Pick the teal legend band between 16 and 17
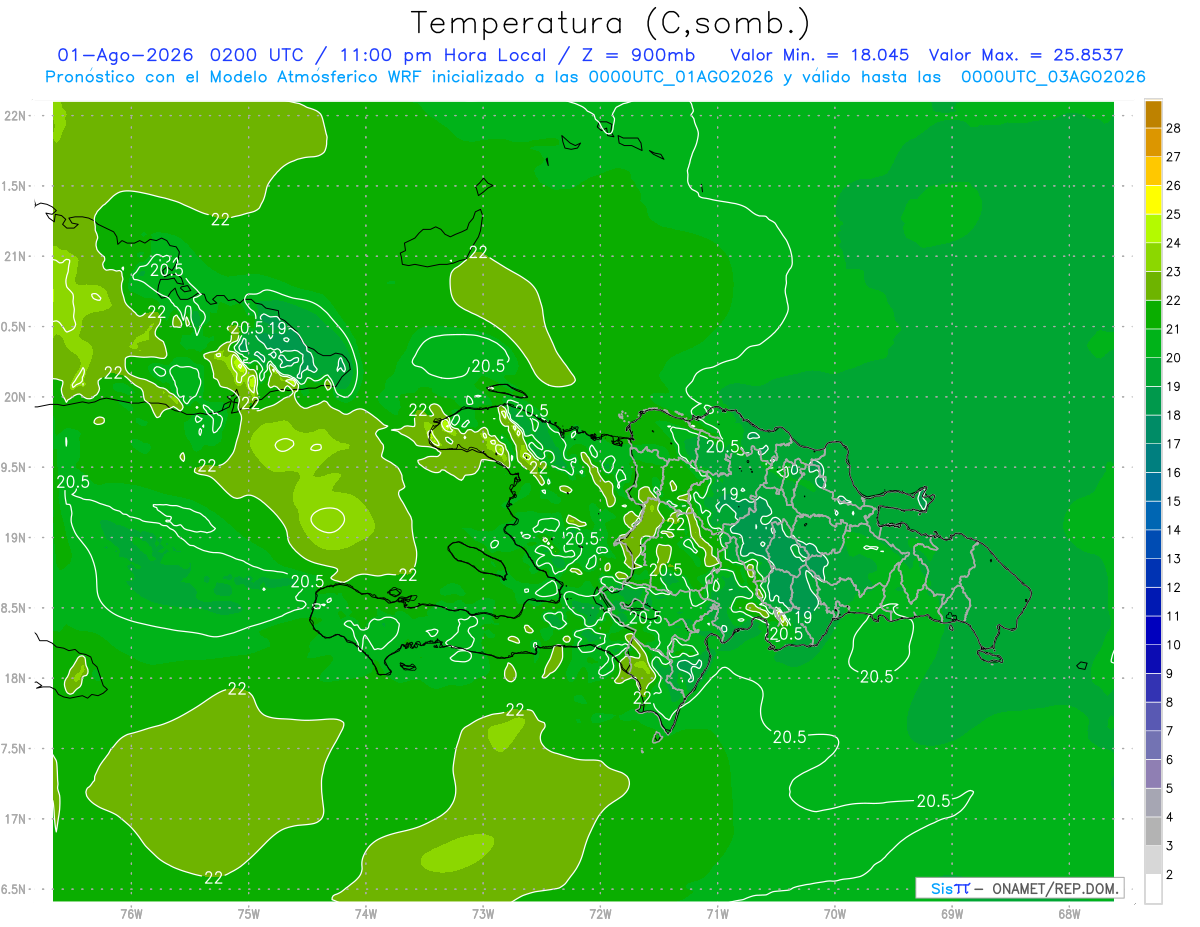 pyautogui.click(x=1154, y=459)
